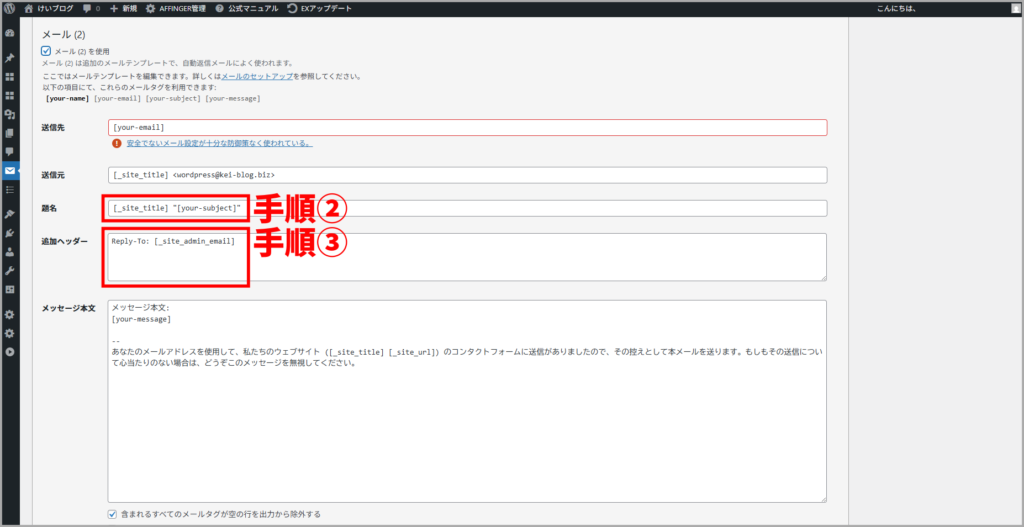Select the highlighted envelope Contact icon in sidebar
This screenshot has height=527, width=1024.
tap(10, 171)
